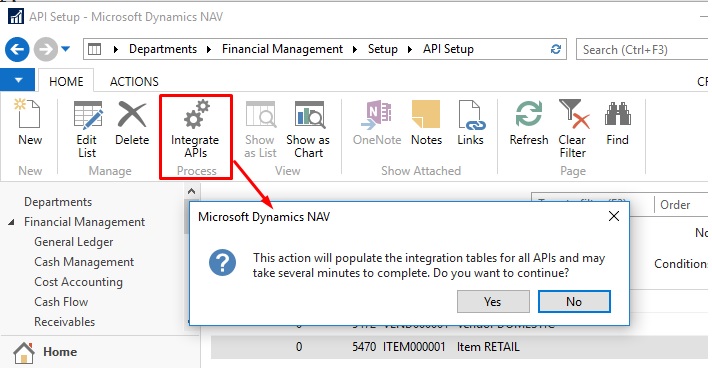Click refresh icon in address bar
The image size is (712, 371).
click(x=556, y=49)
